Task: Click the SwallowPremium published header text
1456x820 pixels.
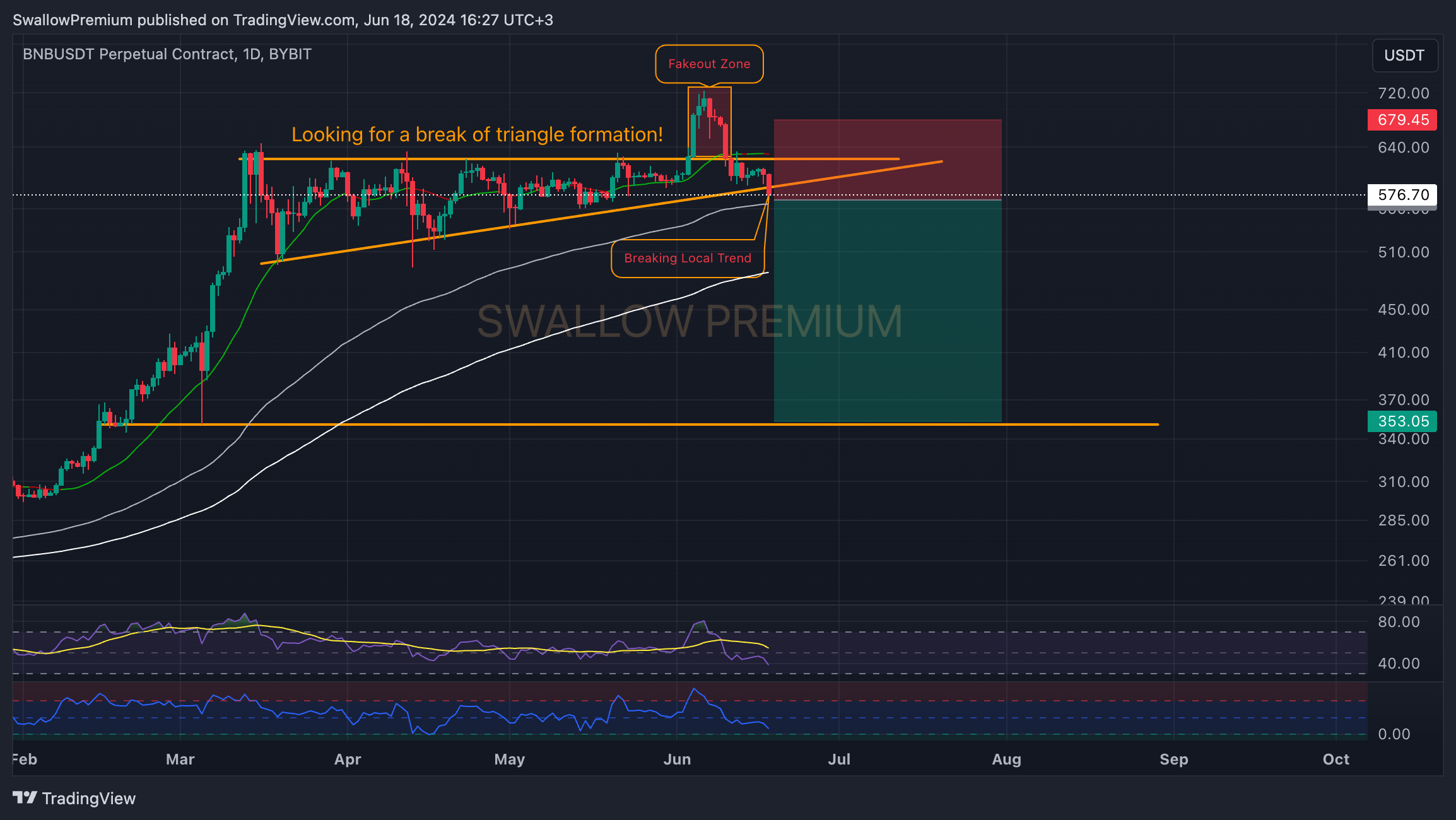Action: tap(283, 20)
